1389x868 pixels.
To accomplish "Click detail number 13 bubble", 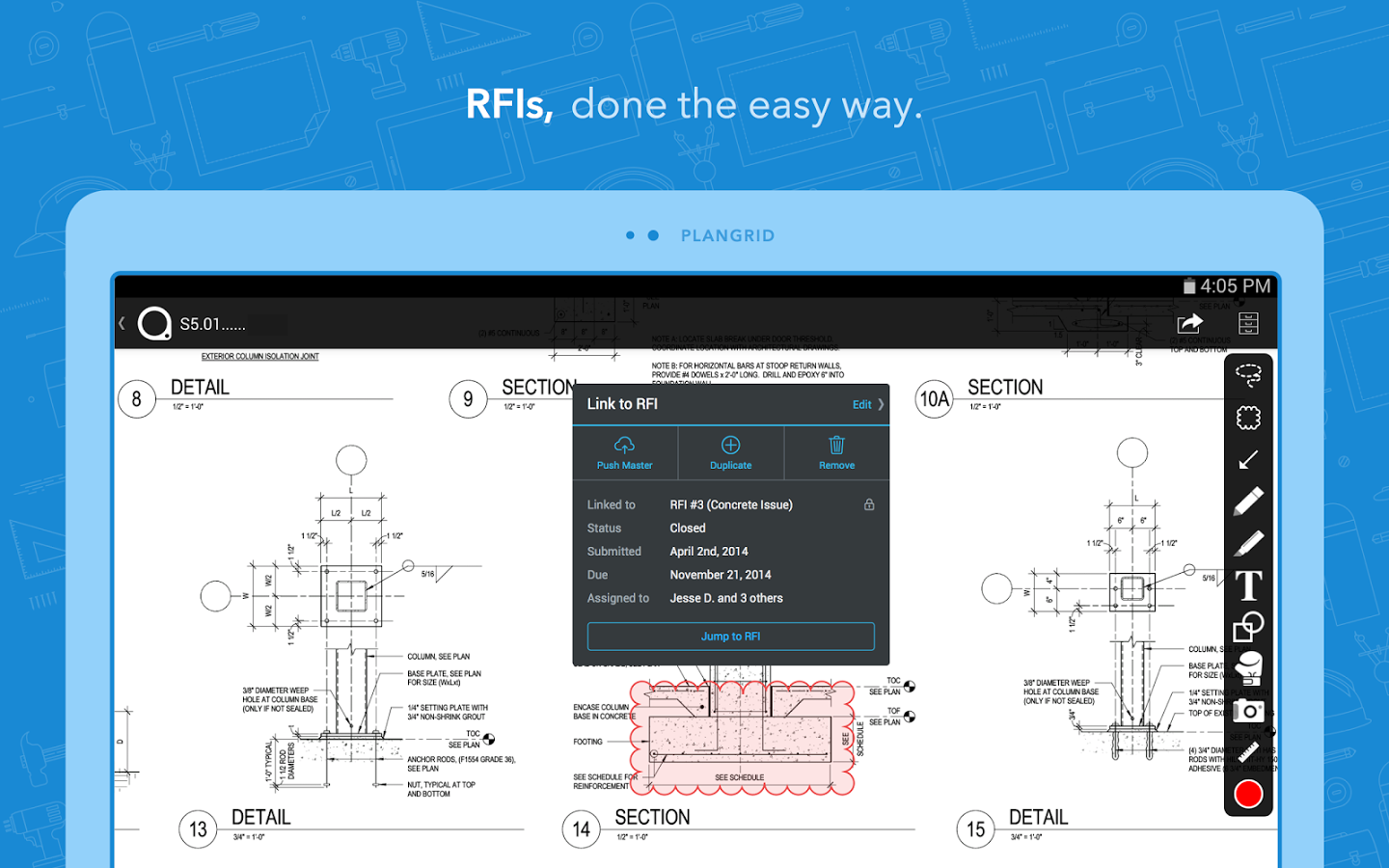I will click(x=198, y=829).
